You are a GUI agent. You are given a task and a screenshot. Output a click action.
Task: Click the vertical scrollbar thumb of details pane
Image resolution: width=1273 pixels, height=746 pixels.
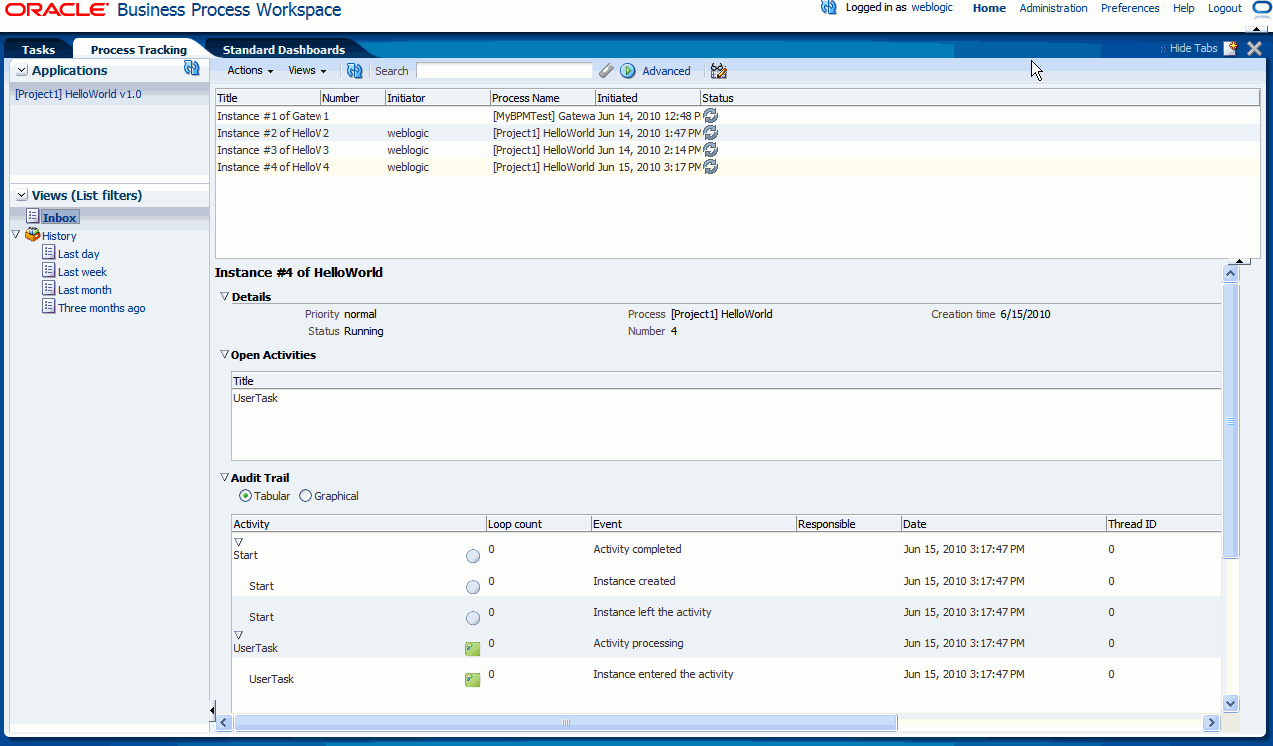coord(1231,420)
